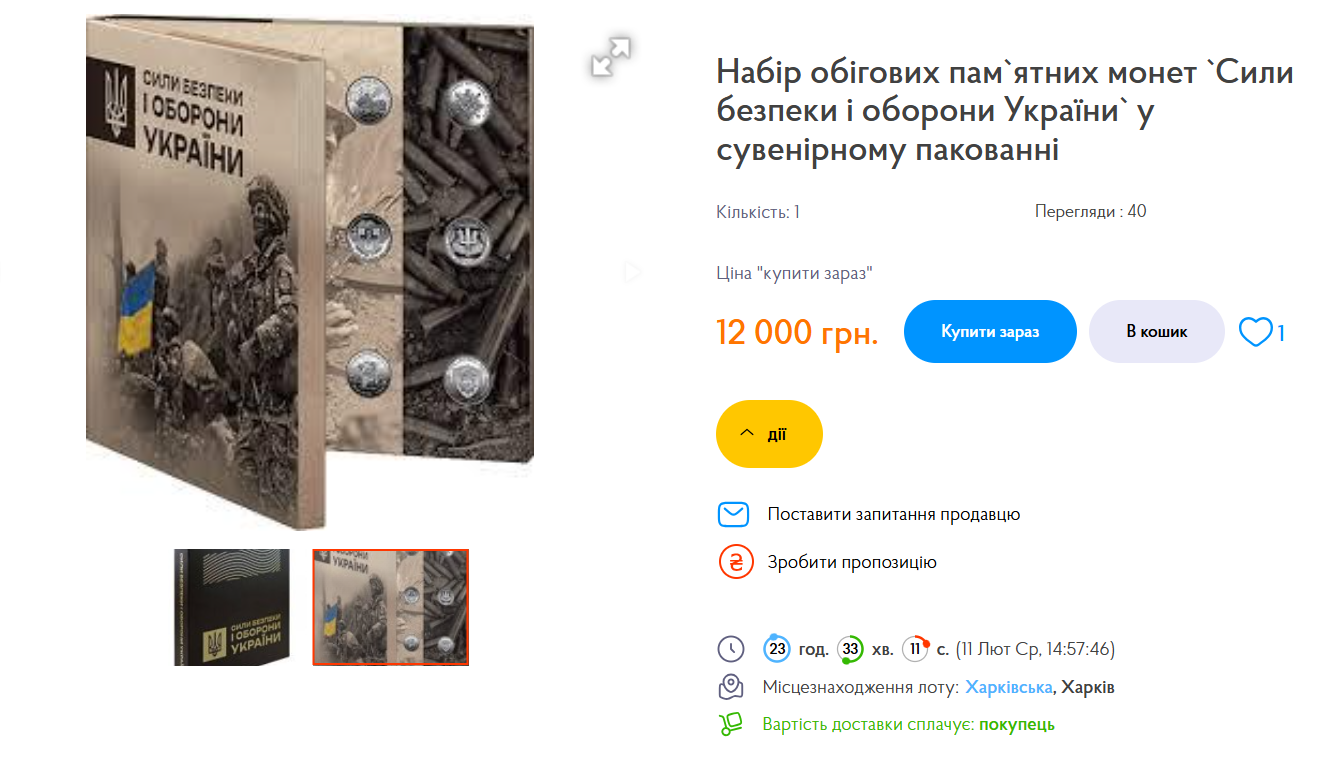Click the clock icon beside the countdown
The width and height of the screenshot is (1322, 770).
(732, 649)
